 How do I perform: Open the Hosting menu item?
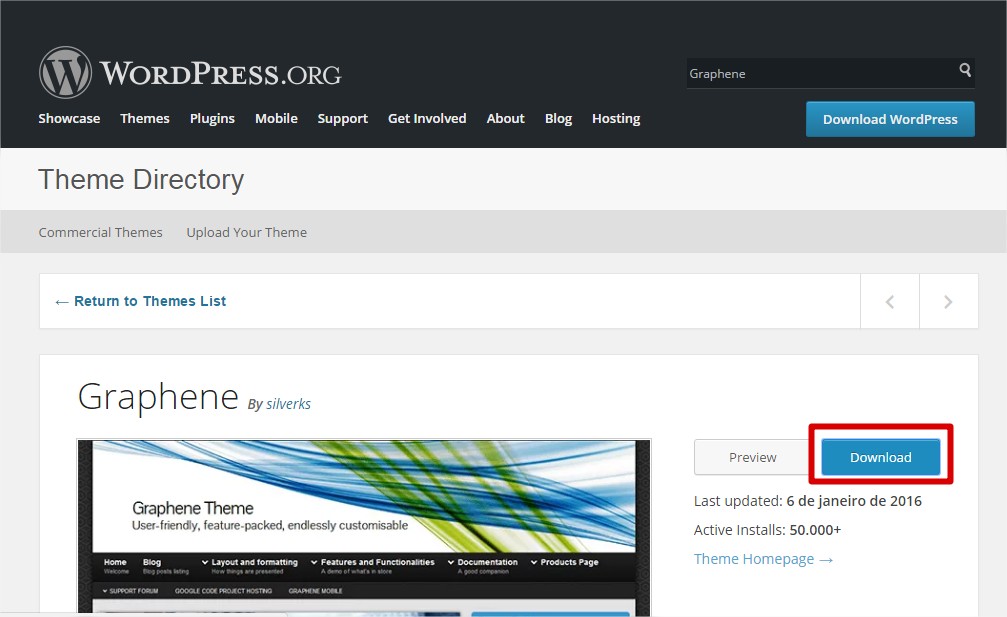click(616, 119)
